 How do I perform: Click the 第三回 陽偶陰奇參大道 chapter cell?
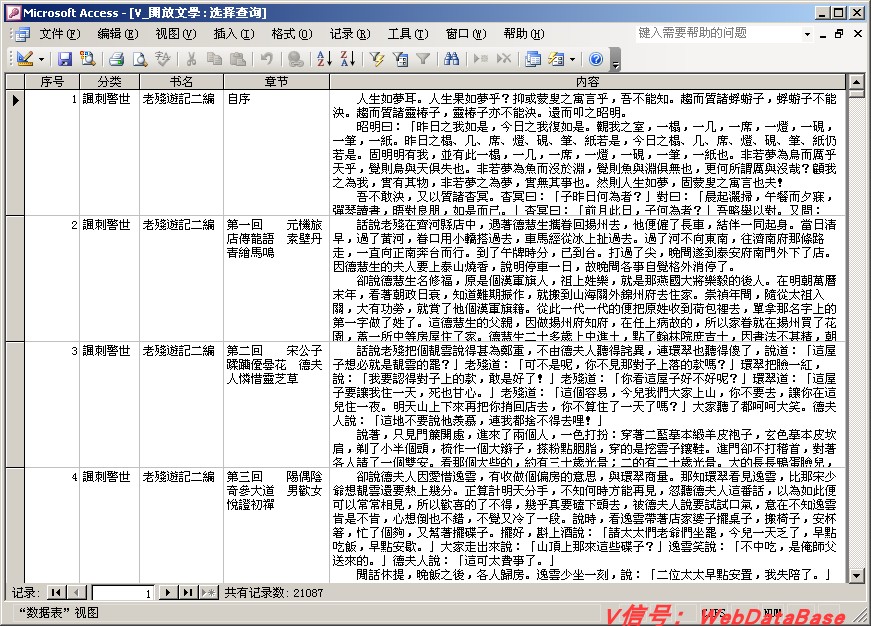click(277, 525)
